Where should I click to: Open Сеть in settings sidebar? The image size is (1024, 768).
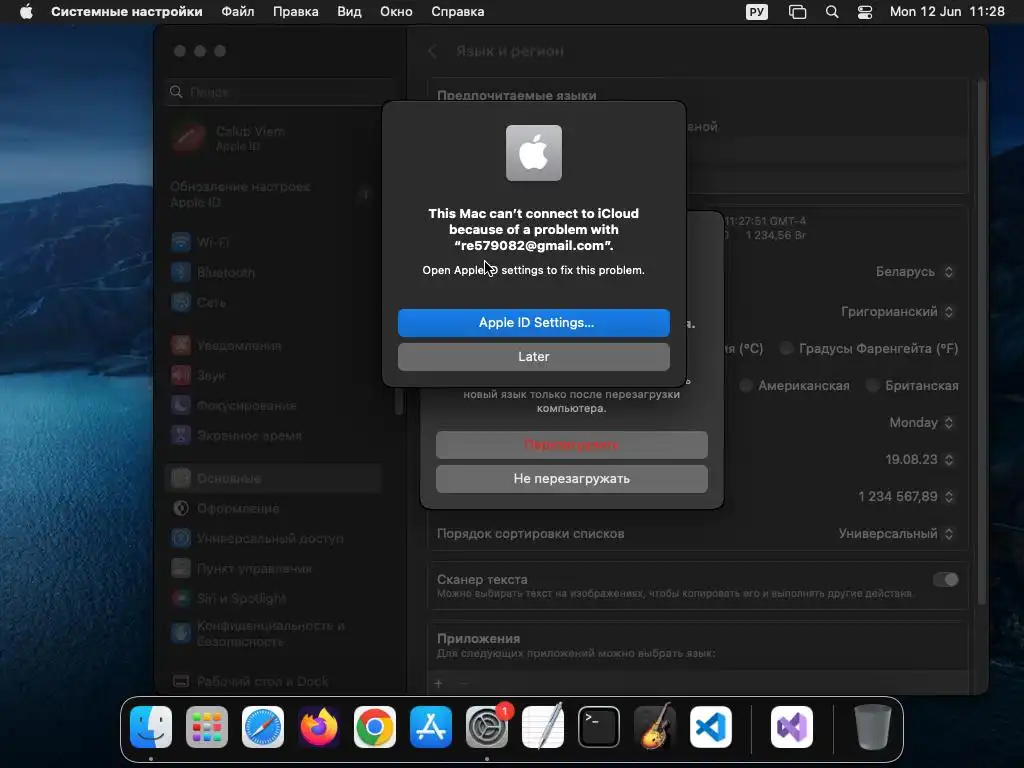[274, 302]
